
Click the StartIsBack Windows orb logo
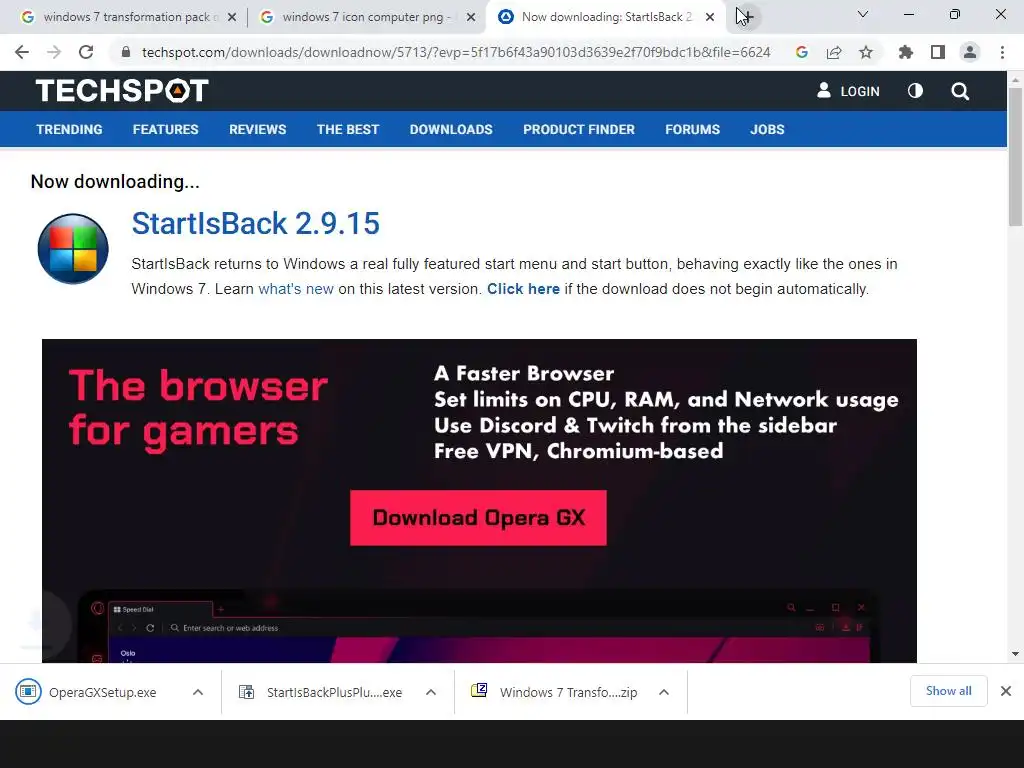(x=73, y=249)
